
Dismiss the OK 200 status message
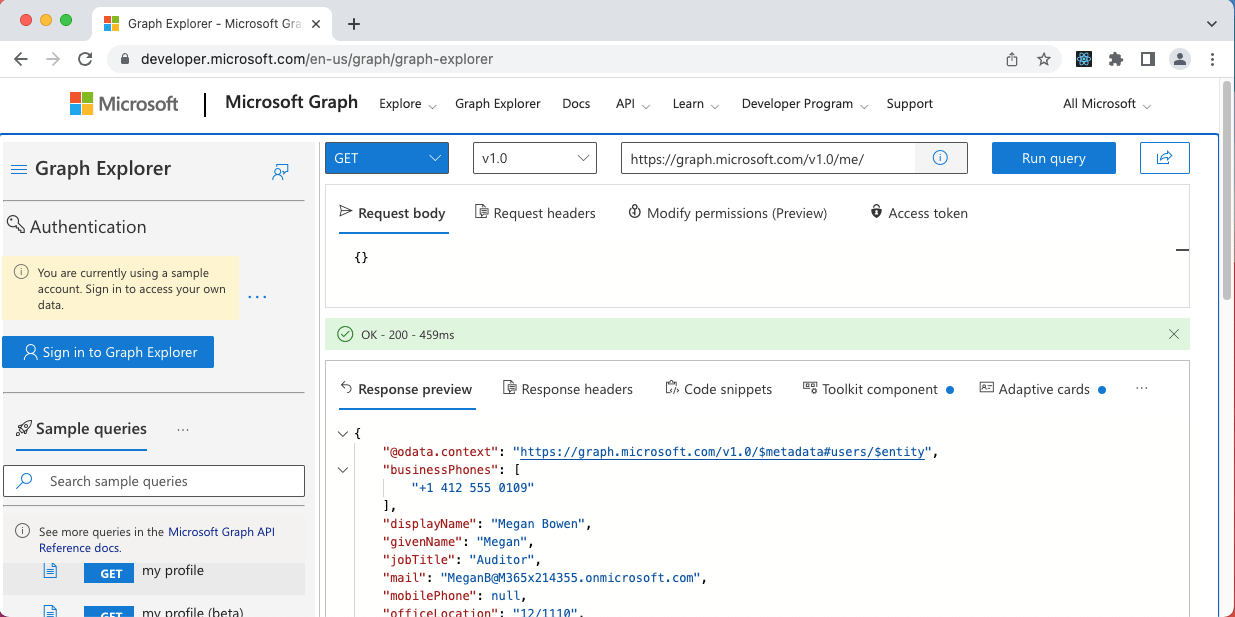1174,334
